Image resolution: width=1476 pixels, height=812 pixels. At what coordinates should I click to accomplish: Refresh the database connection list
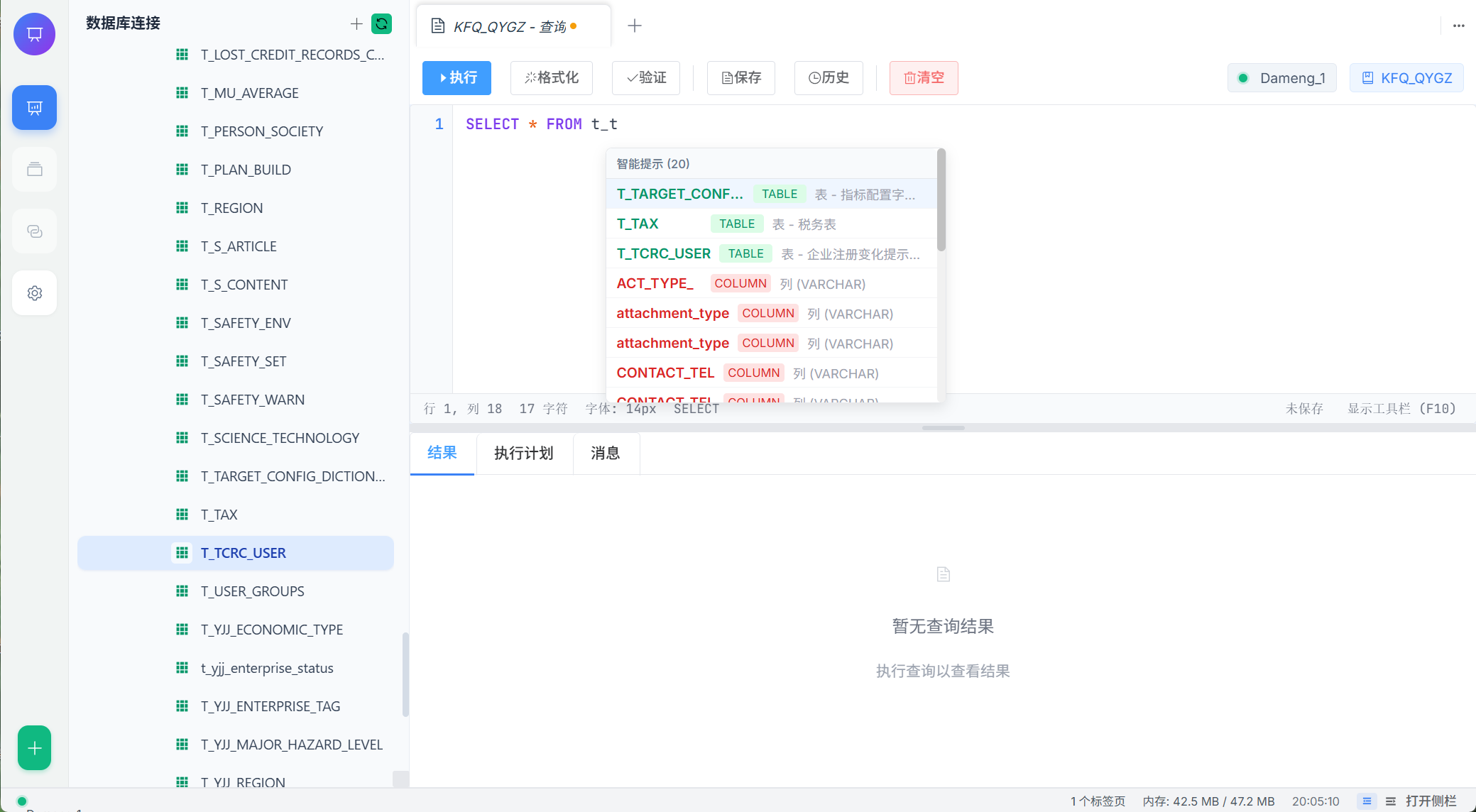click(382, 24)
